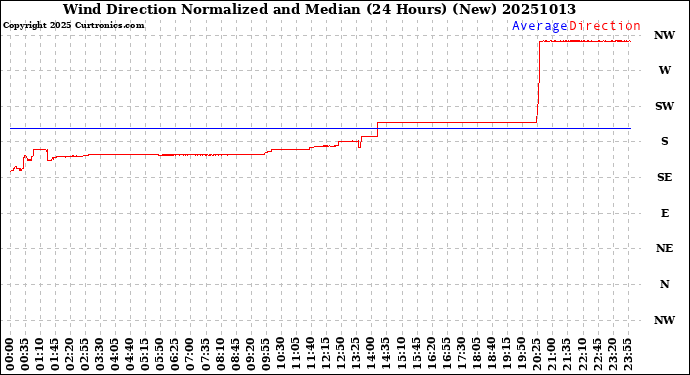The height and width of the screenshot is (375, 690).
Task: Click the '14:00' time axis label
Action: (371, 354)
